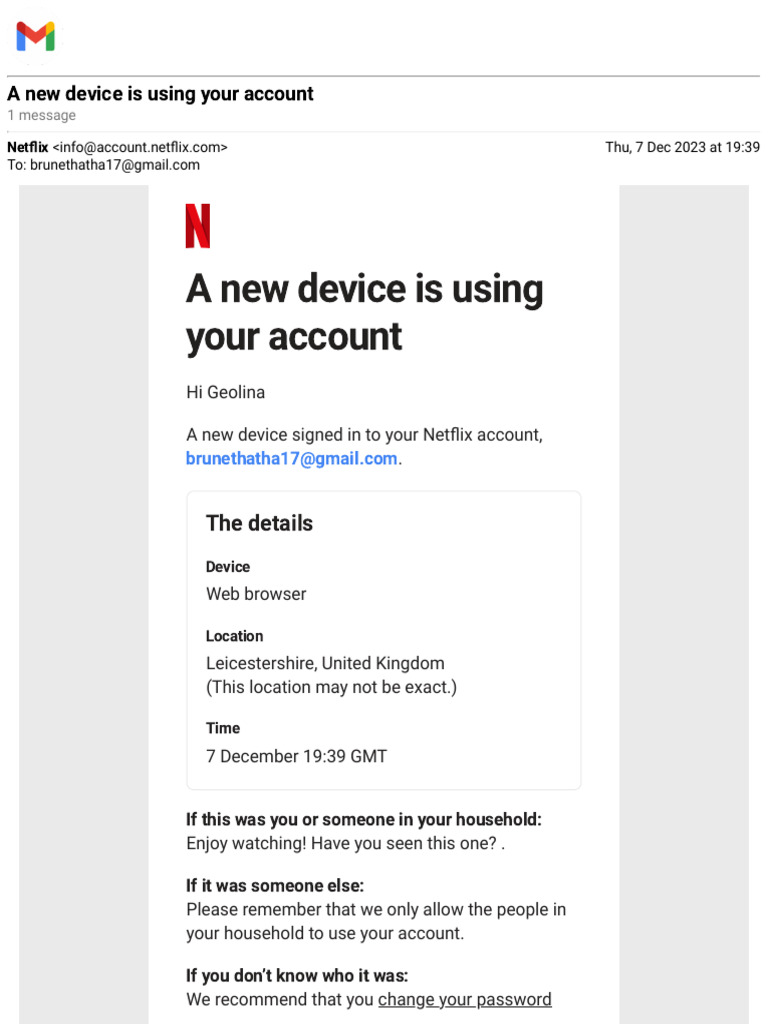Click the large headline in the email body
The height and width of the screenshot is (1024, 768).
(364, 313)
